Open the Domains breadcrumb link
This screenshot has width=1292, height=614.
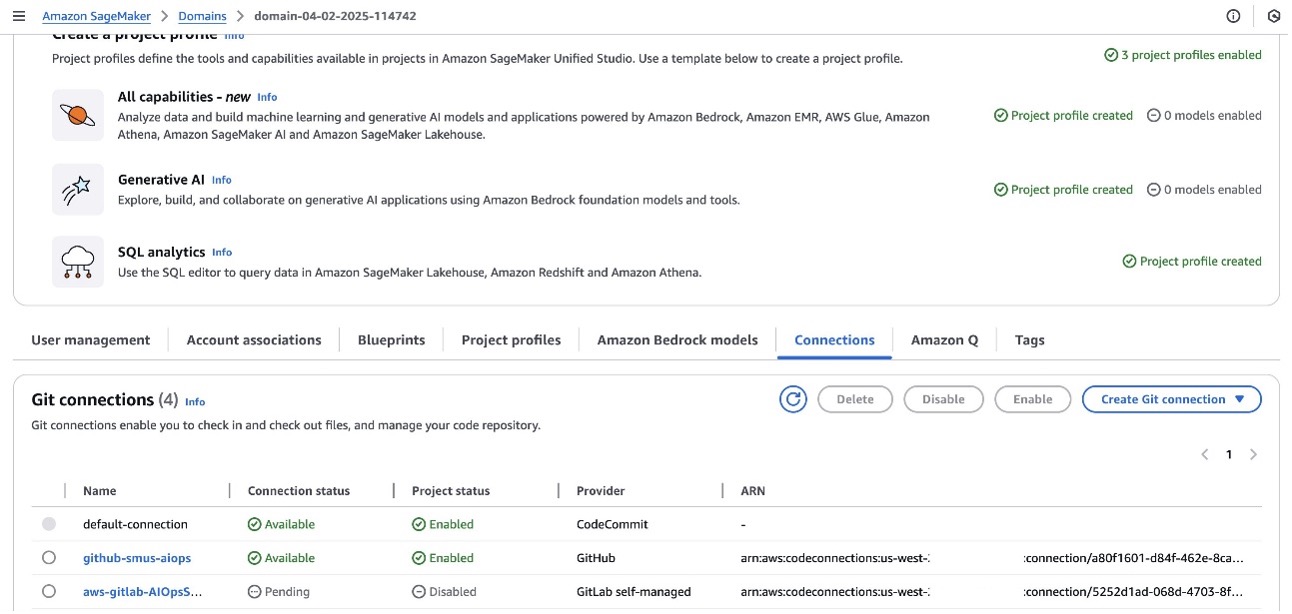click(x=202, y=16)
